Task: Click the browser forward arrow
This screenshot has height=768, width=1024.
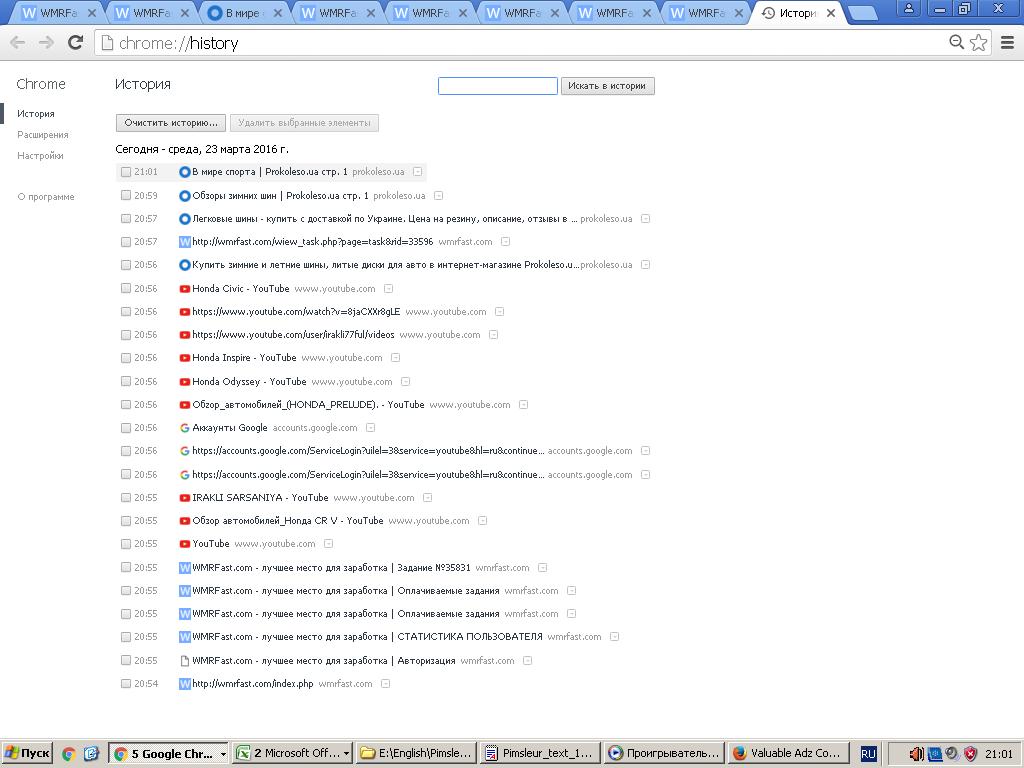Action: pos(46,43)
